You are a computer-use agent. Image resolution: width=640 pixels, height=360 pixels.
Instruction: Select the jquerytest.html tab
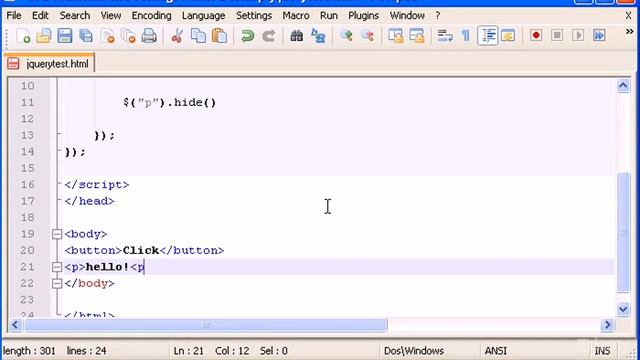click(49, 64)
